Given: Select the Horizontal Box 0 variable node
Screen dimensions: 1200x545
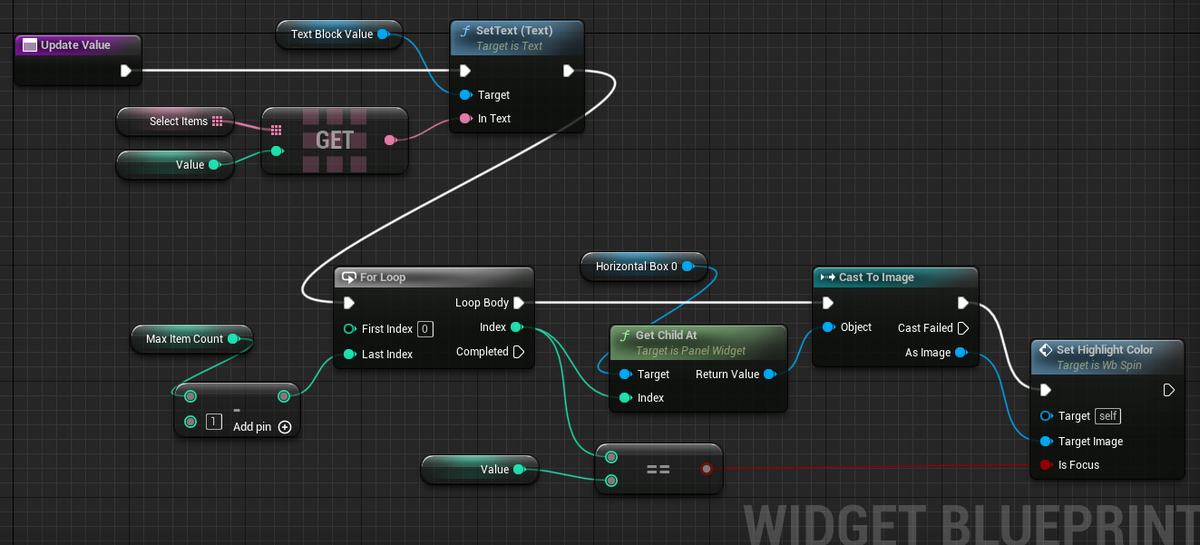Looking at the screenshot, I should 644,267.
